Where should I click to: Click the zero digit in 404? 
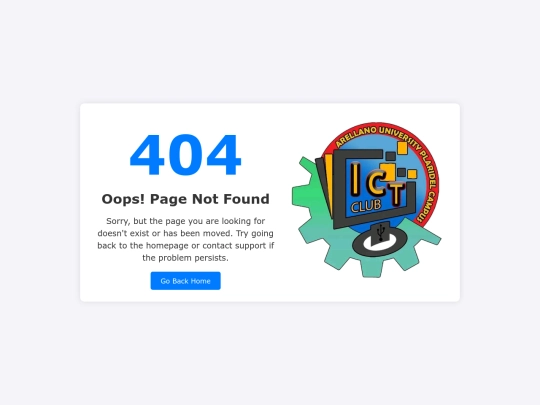[185, 155]
